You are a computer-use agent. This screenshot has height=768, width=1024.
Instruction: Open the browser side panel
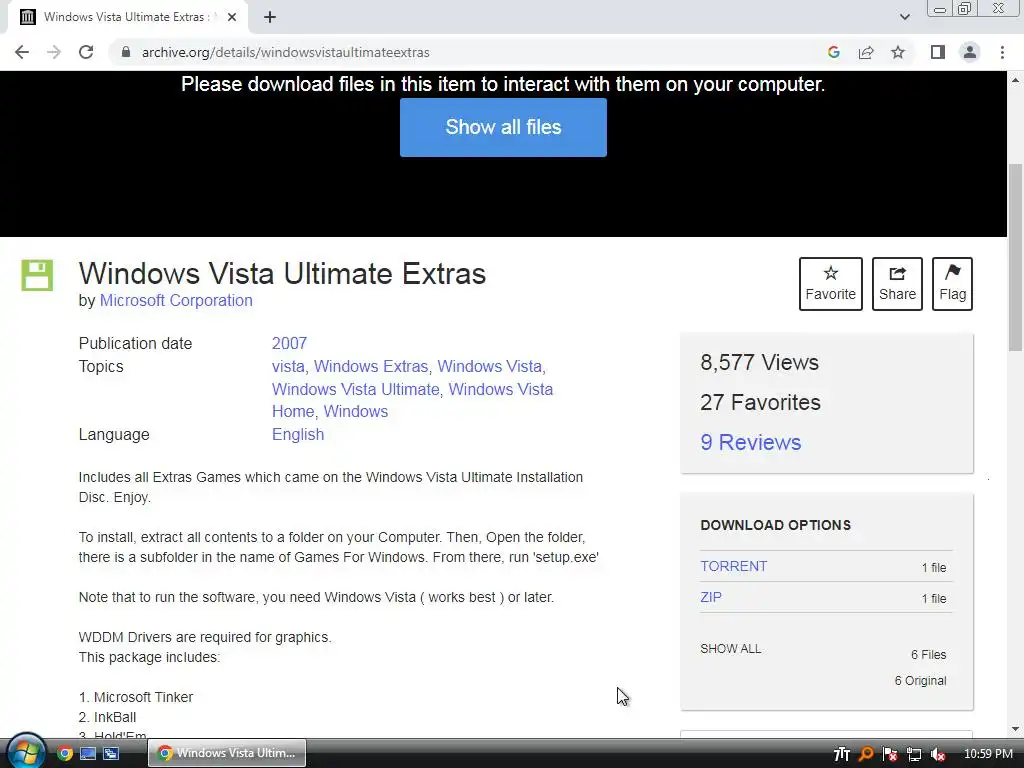[938, 52]
